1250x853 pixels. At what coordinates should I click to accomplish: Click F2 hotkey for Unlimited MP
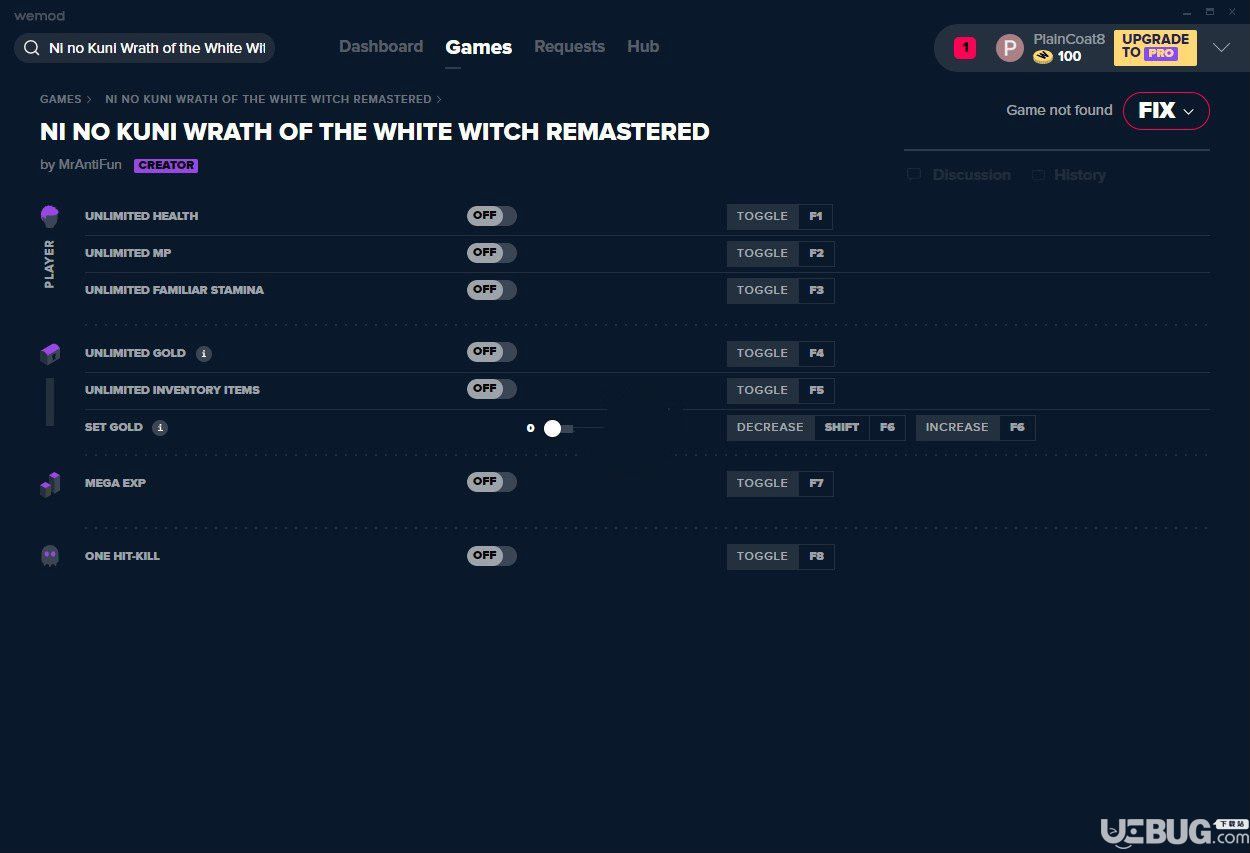click(817, 254)
